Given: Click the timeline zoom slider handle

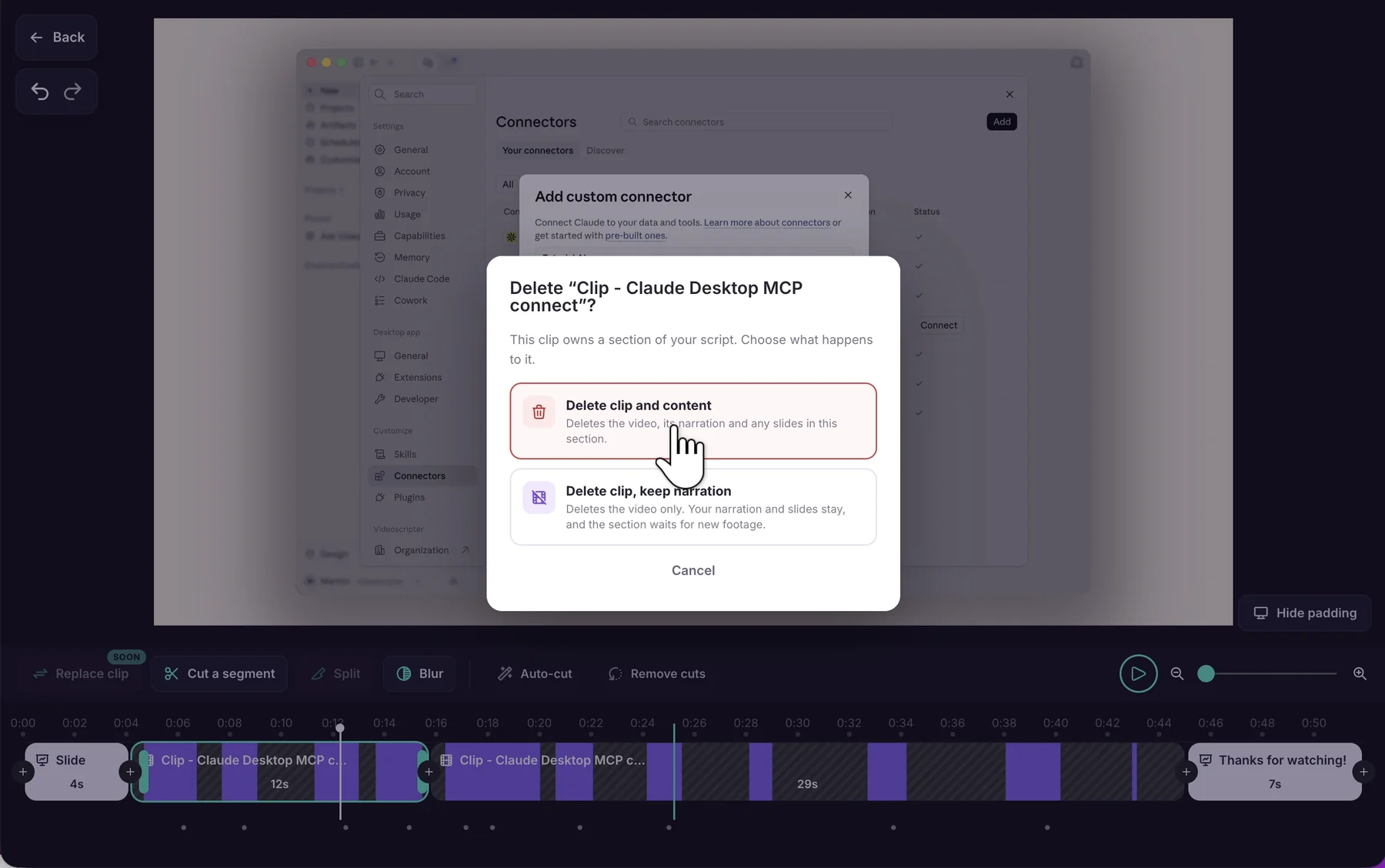Looking at the screenshot, I should [x=1206, y=673].
